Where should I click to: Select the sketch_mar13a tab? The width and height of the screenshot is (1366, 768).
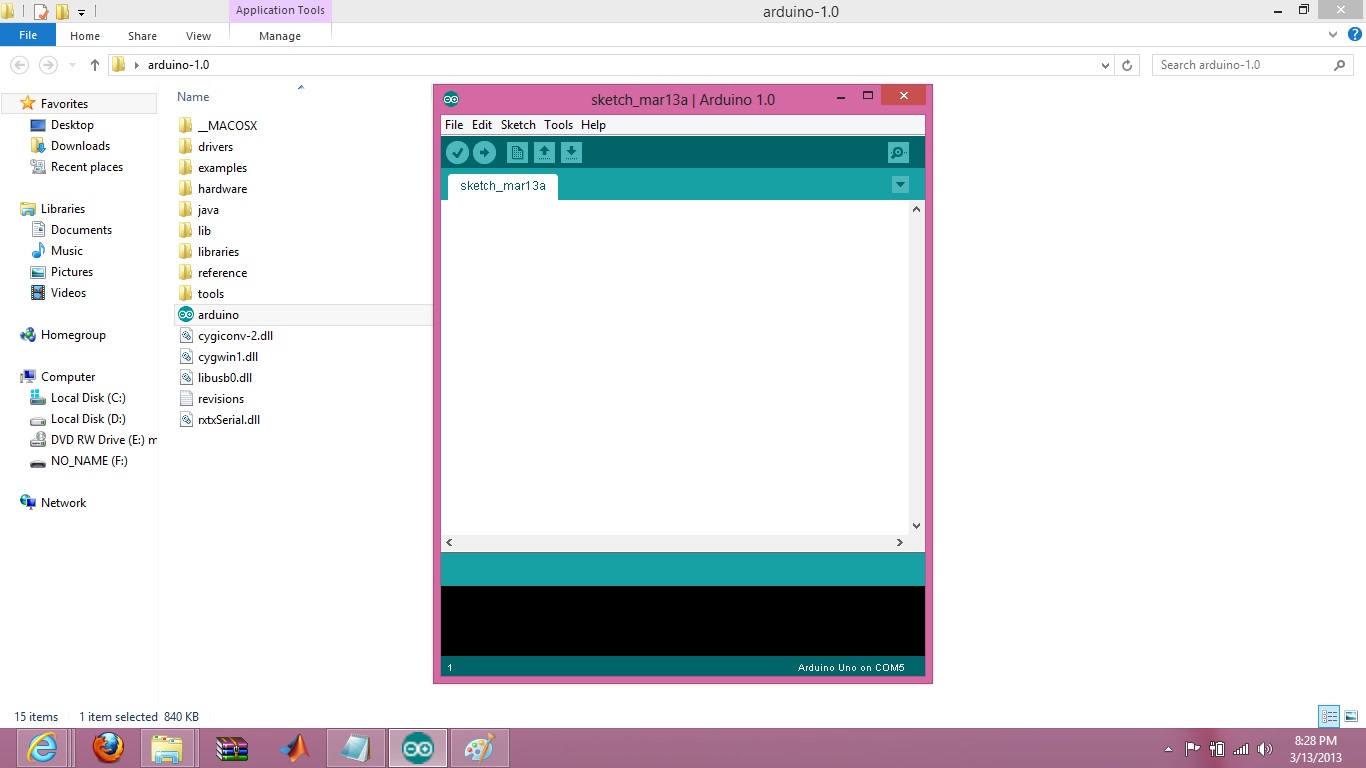[503, 186]
